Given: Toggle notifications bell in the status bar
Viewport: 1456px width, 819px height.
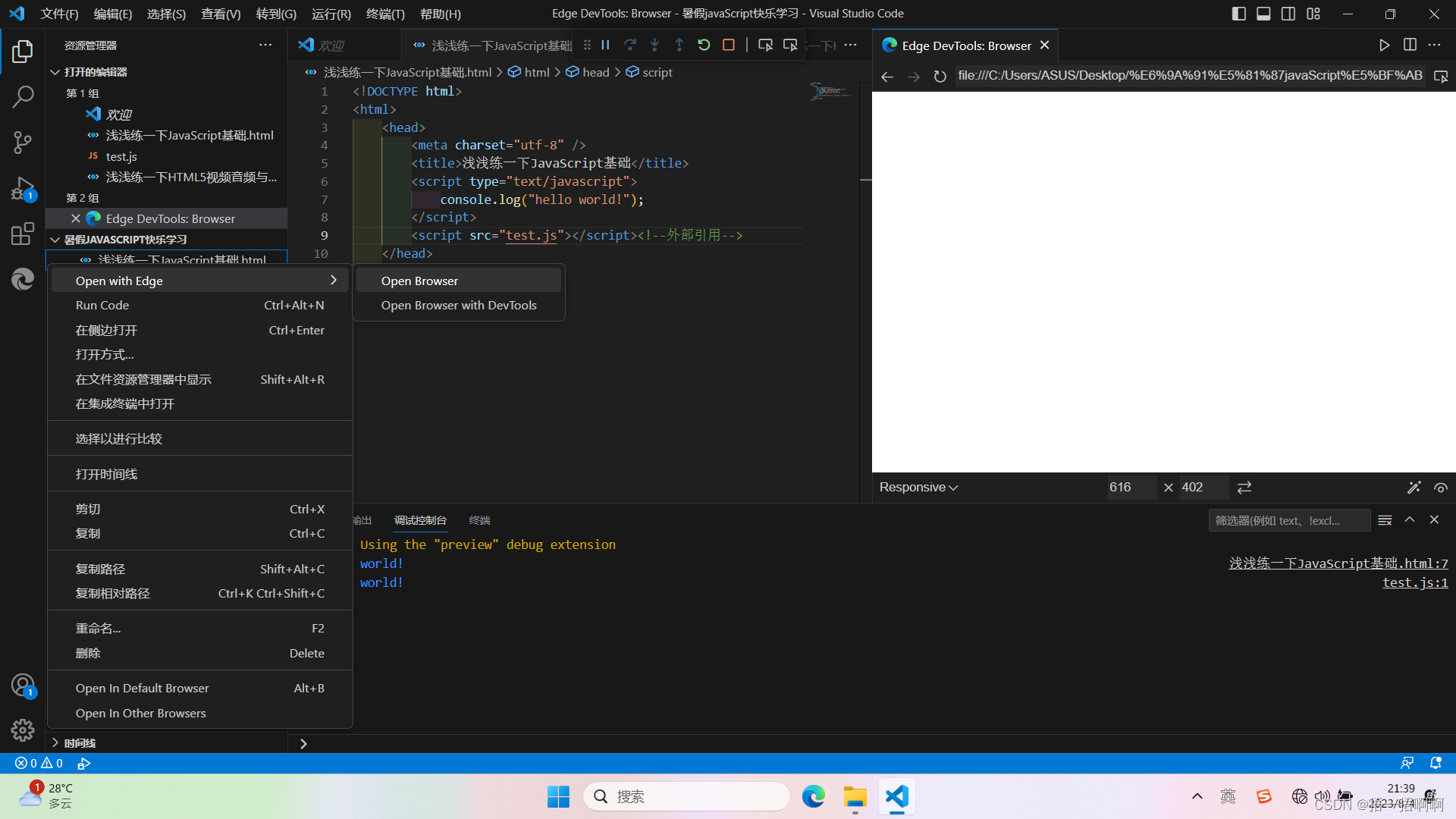Looking at the screenshot, I should [x=1436, y=763].
